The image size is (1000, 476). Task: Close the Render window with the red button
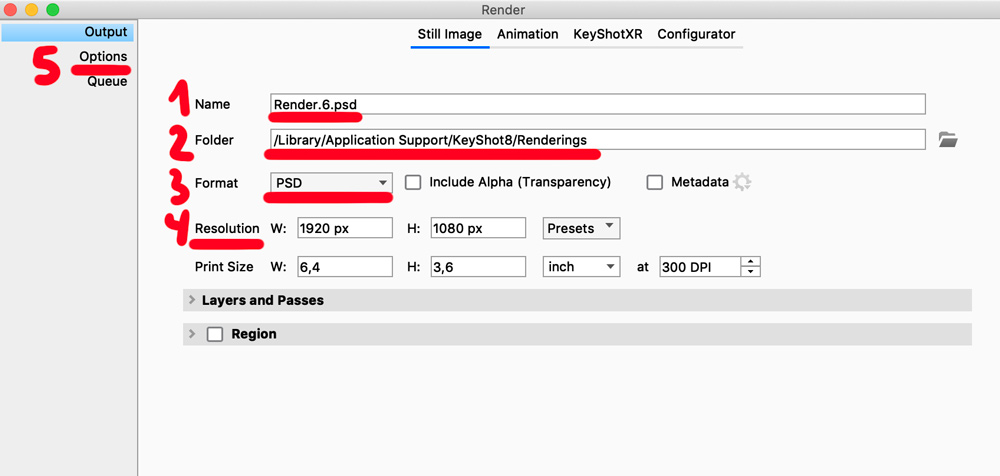tap(10, 10)
